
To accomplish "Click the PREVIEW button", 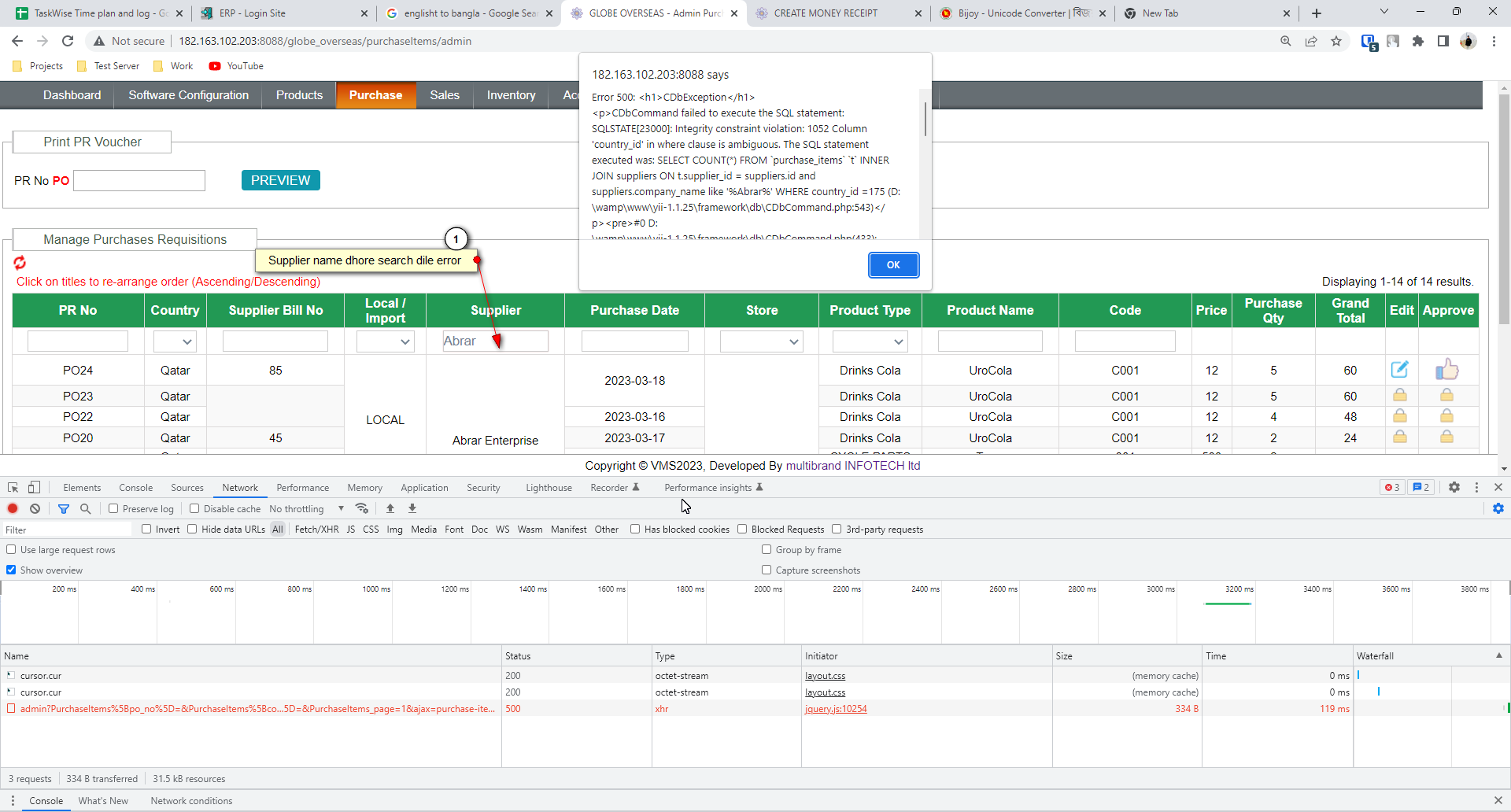I will [280, 180].
